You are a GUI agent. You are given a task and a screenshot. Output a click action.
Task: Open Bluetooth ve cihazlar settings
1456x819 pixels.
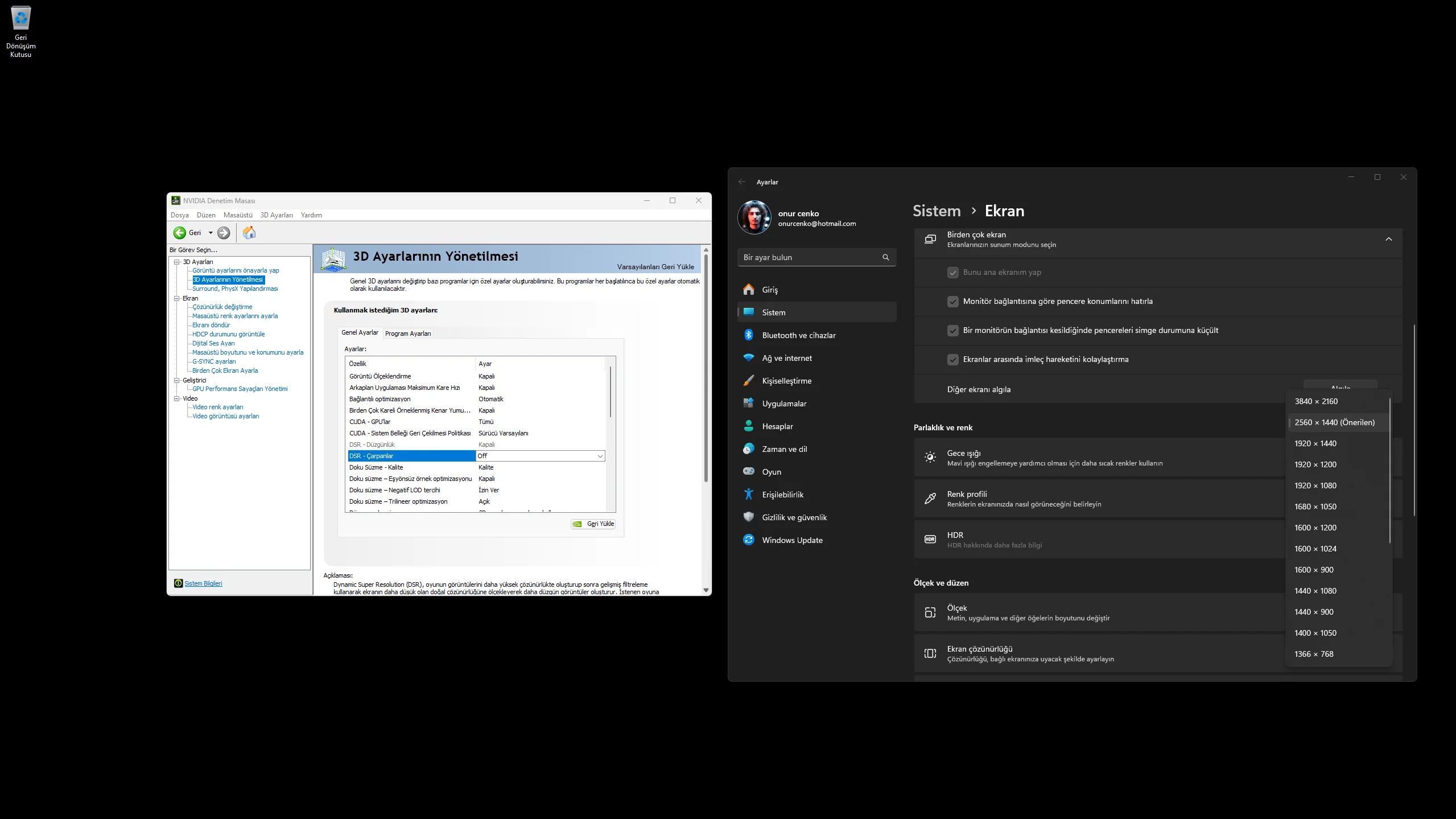(x=798, y=335)
